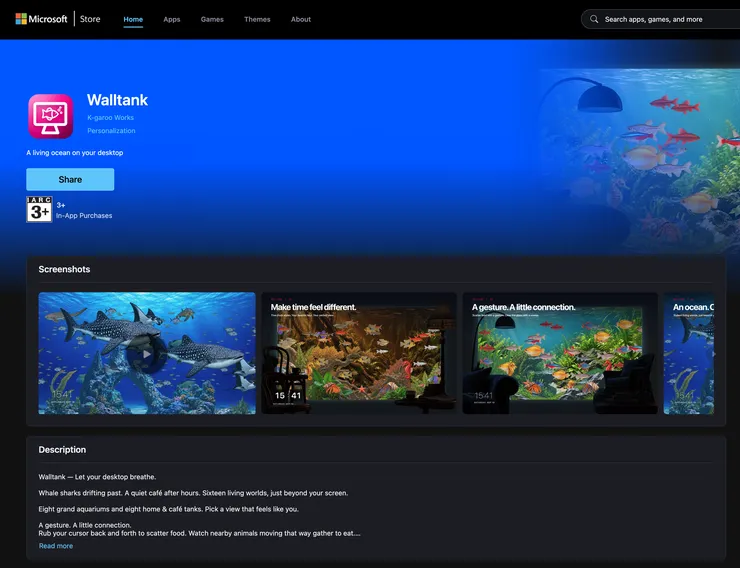Open the Games tab
This screenshot has width=740, height=568.
point(212,19)
